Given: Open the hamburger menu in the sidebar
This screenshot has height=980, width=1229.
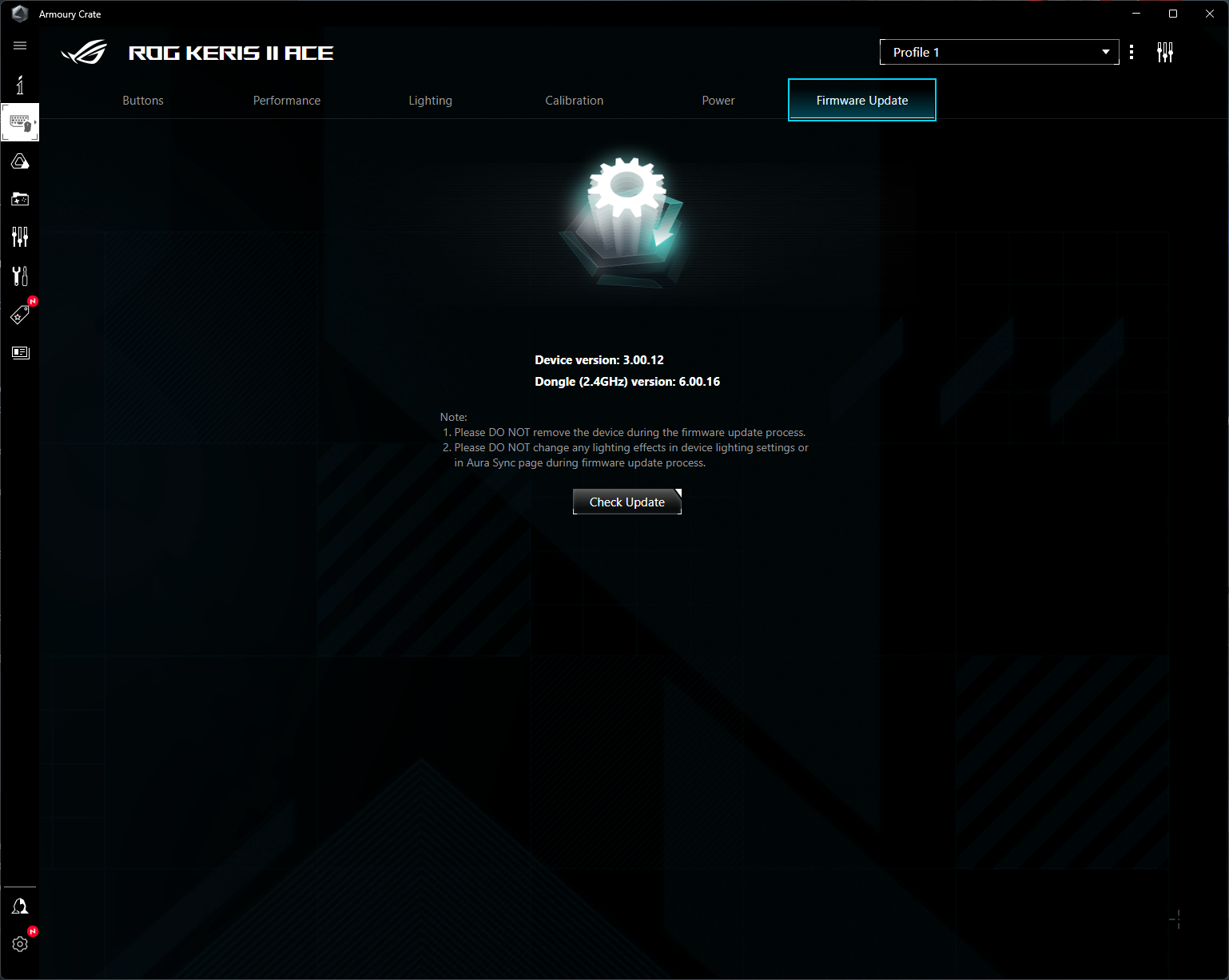Looking at the screenshot, I should pyautogui.click(x=20, y=46).
